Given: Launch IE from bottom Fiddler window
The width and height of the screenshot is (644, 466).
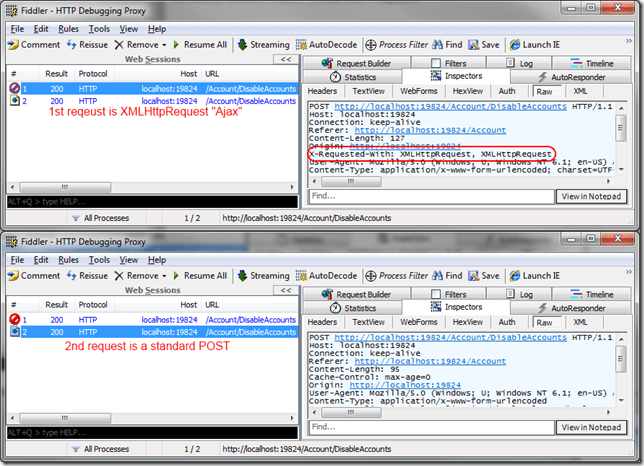Looking at the screenshot, I should [534, 276].
